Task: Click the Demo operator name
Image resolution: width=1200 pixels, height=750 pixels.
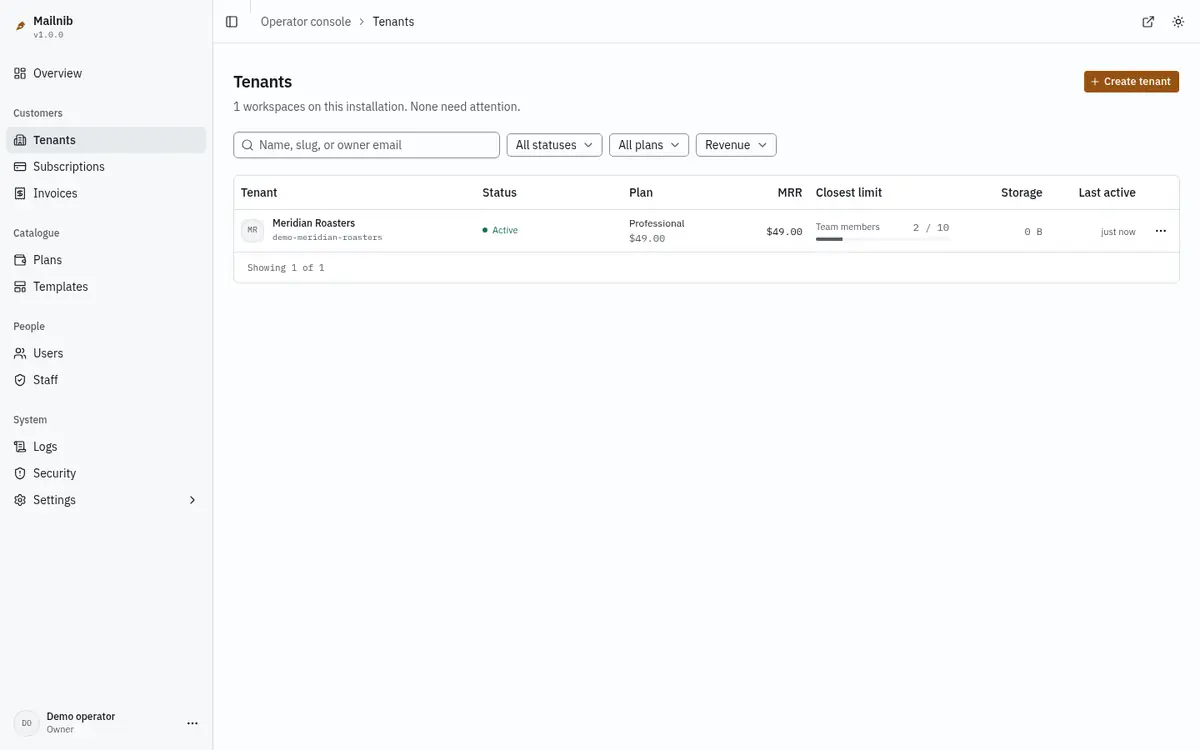Action: (x=81, y=716)
